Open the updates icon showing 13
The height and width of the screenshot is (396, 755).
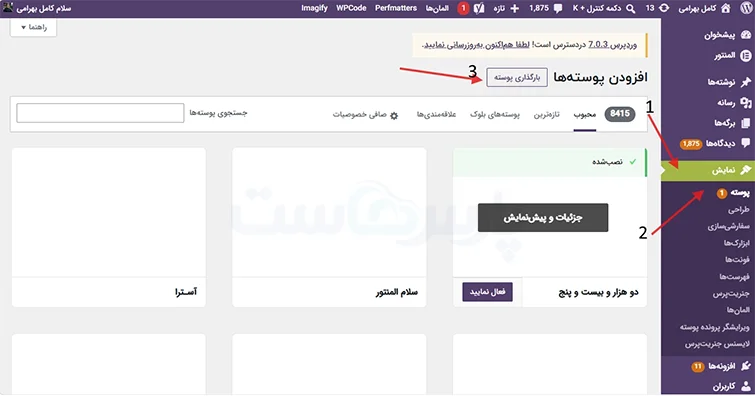pos(664,8)
